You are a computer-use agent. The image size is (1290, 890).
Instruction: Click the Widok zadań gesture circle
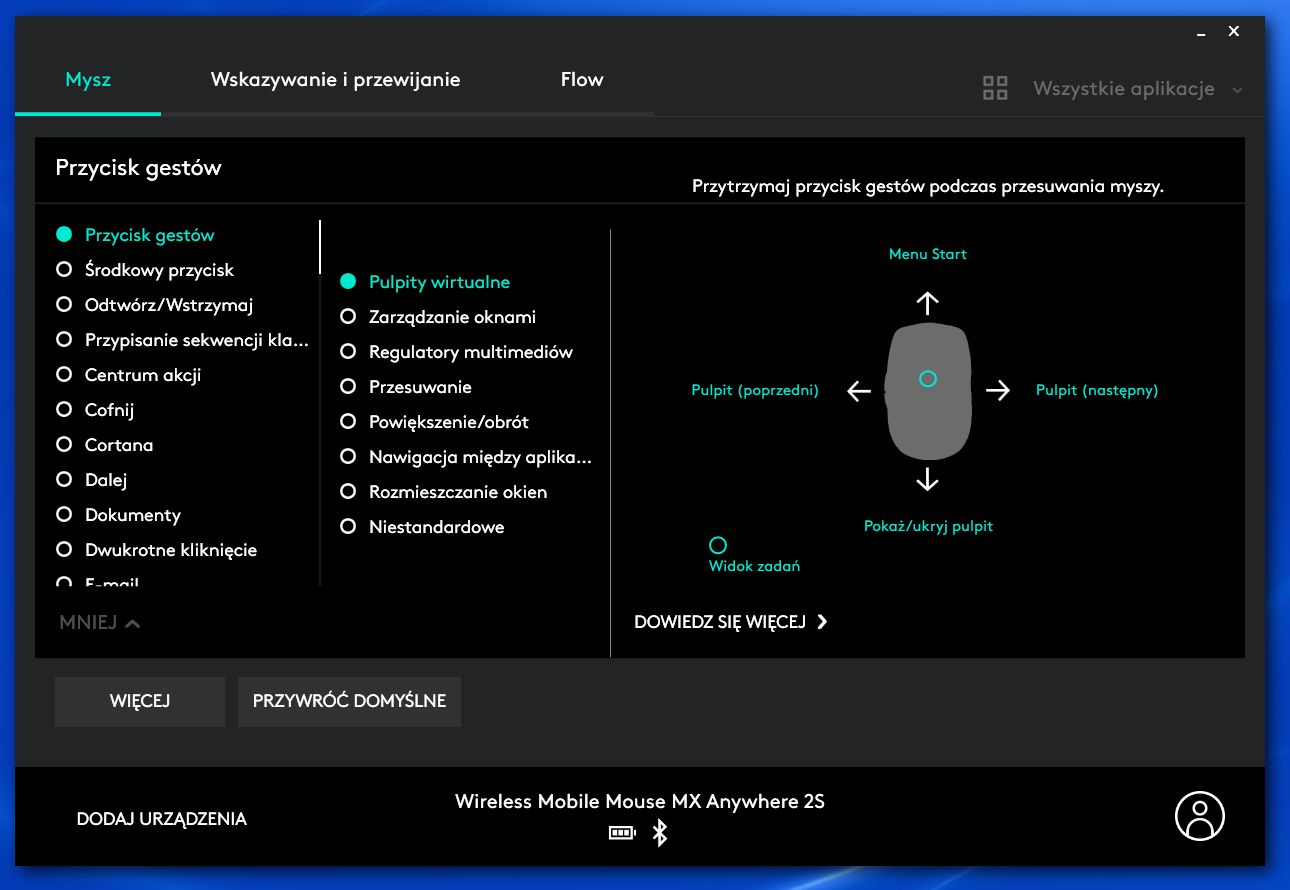pyautogui.click(x=717, y=545)
